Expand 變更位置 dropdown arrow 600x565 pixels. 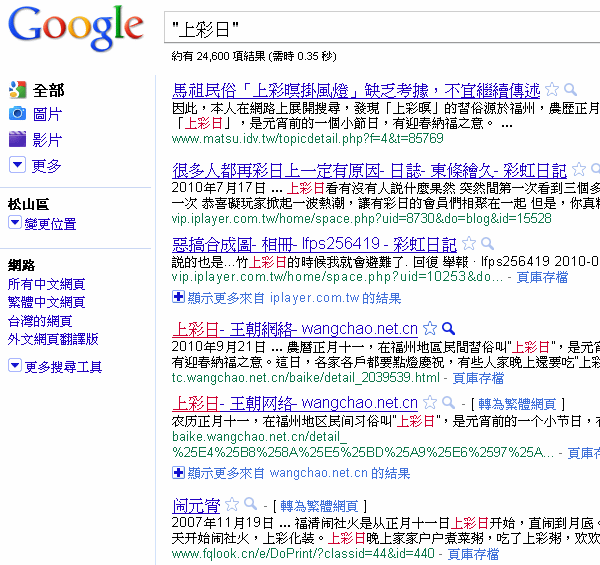pyautogui.click(x=15, y=222)
